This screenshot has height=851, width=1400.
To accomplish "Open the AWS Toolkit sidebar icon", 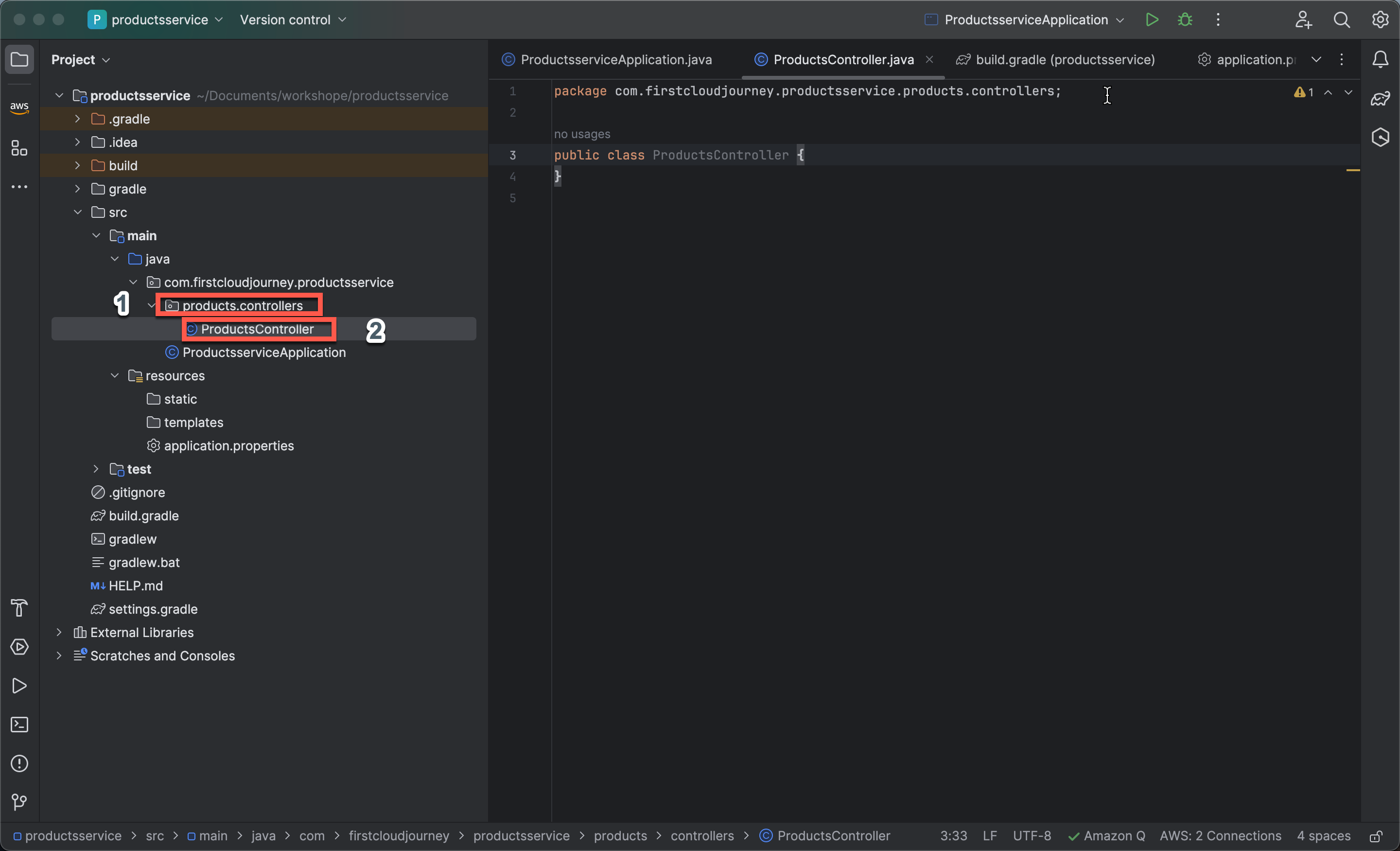I will click(19, 107).
